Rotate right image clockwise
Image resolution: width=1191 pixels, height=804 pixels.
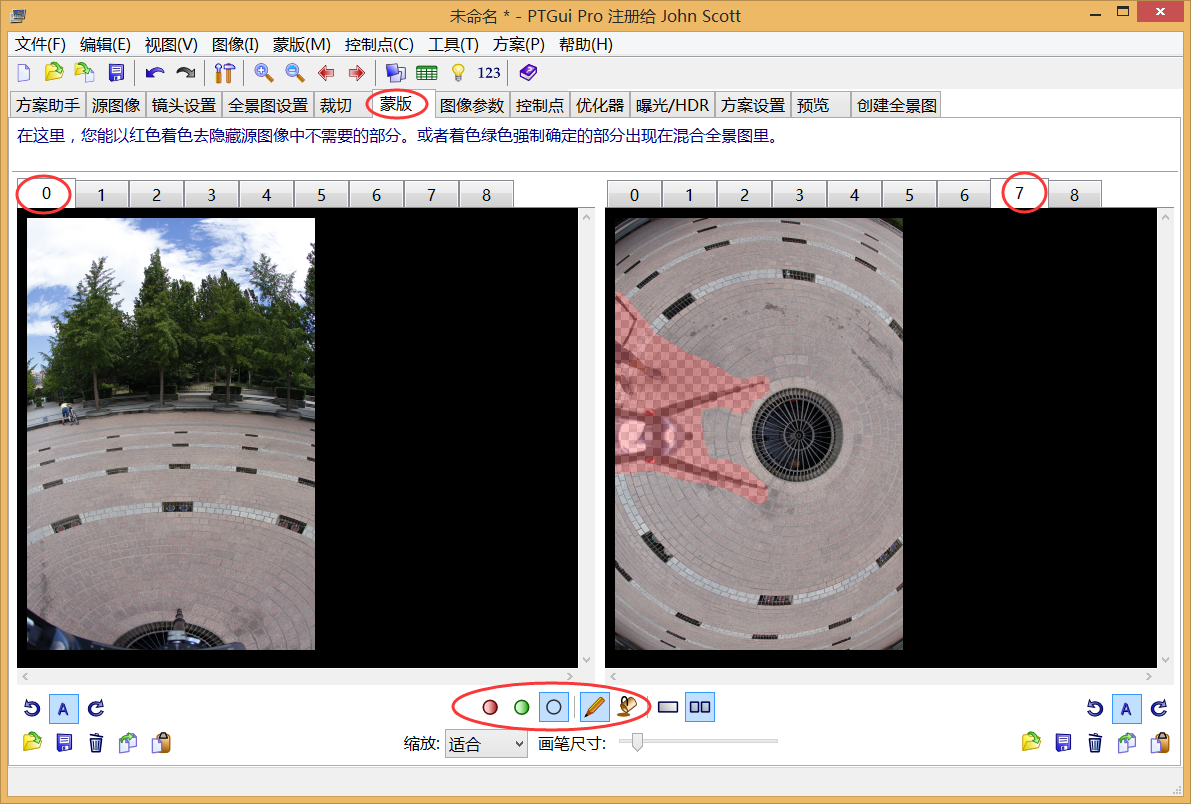[x=1159, y=708]
